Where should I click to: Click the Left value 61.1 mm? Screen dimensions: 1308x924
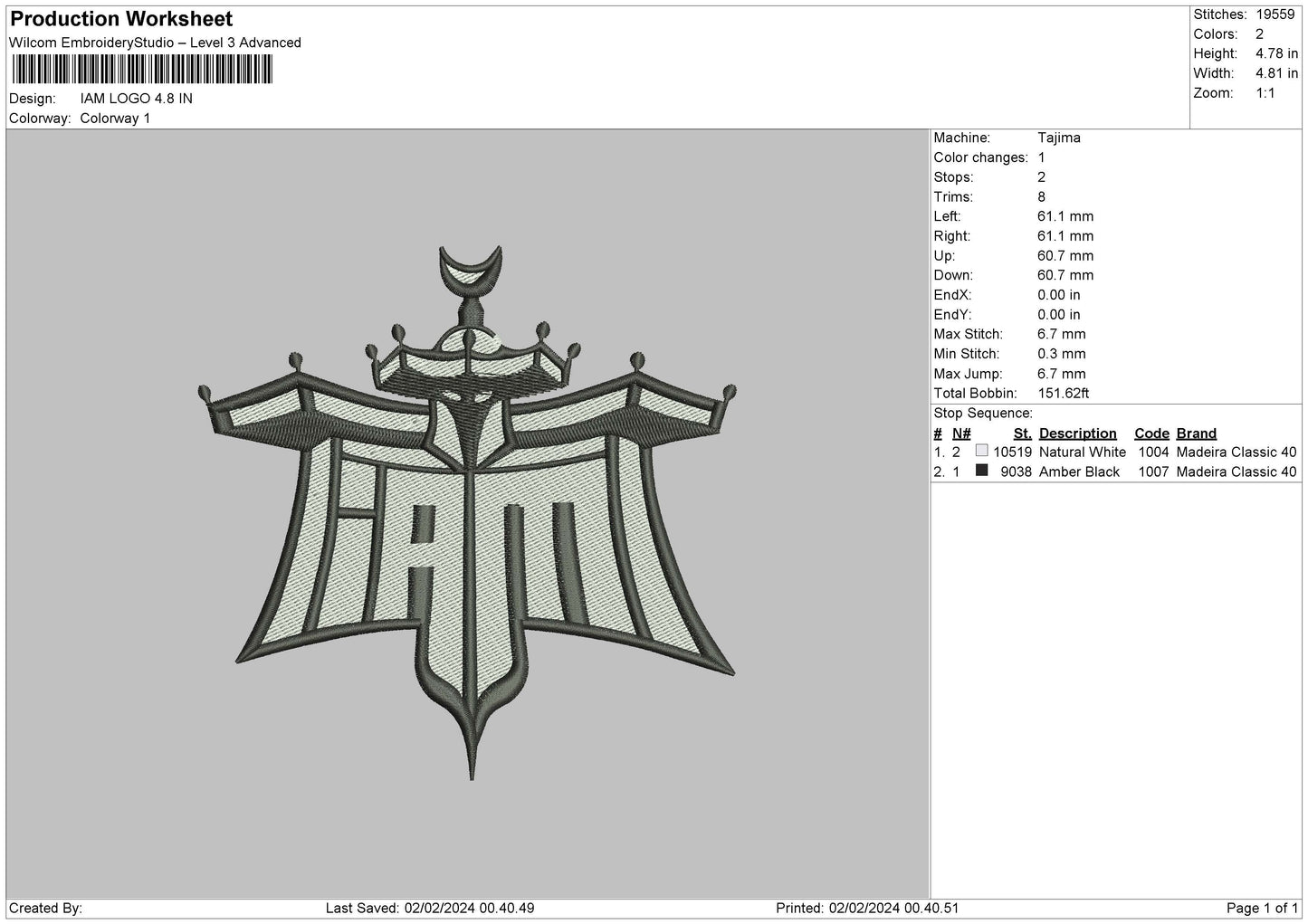[x=1065, y=216]
